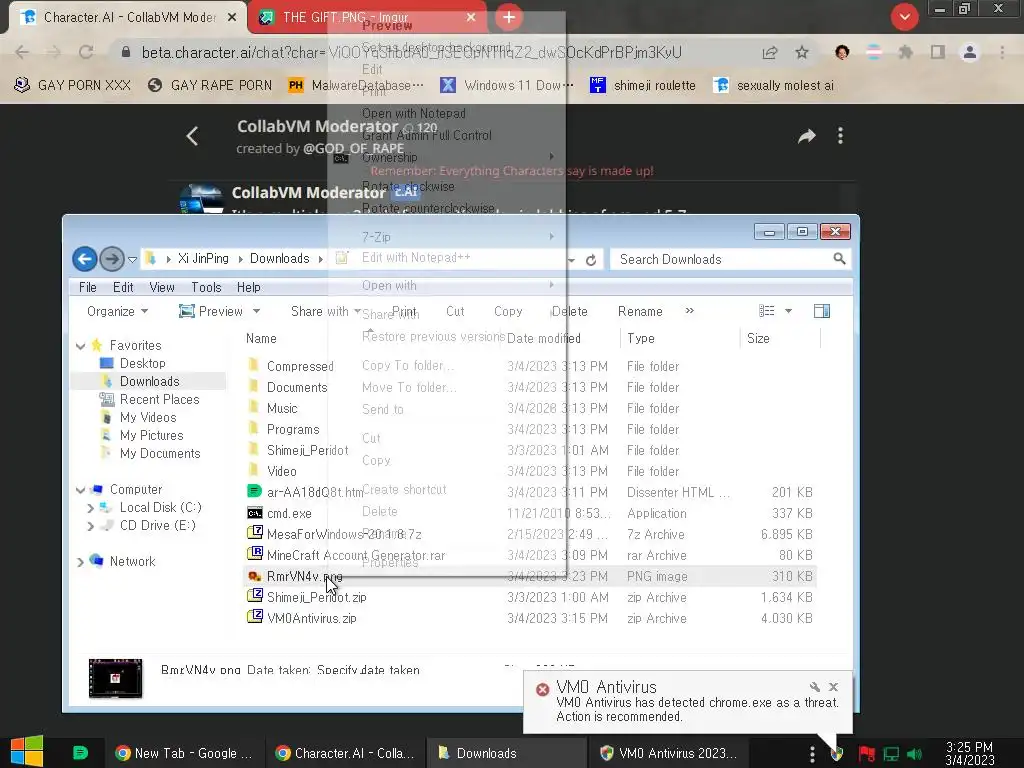Click the Explorer back arrow button
This screenshot has width=1024, height=768.
click(x=84, y=259)
